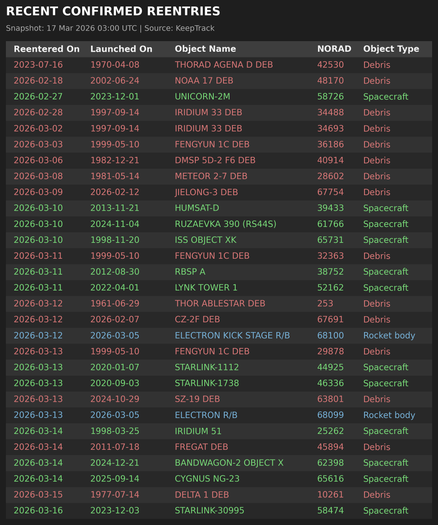Select NORAD number 29878

pyautogui.click(x=331, y=351)
